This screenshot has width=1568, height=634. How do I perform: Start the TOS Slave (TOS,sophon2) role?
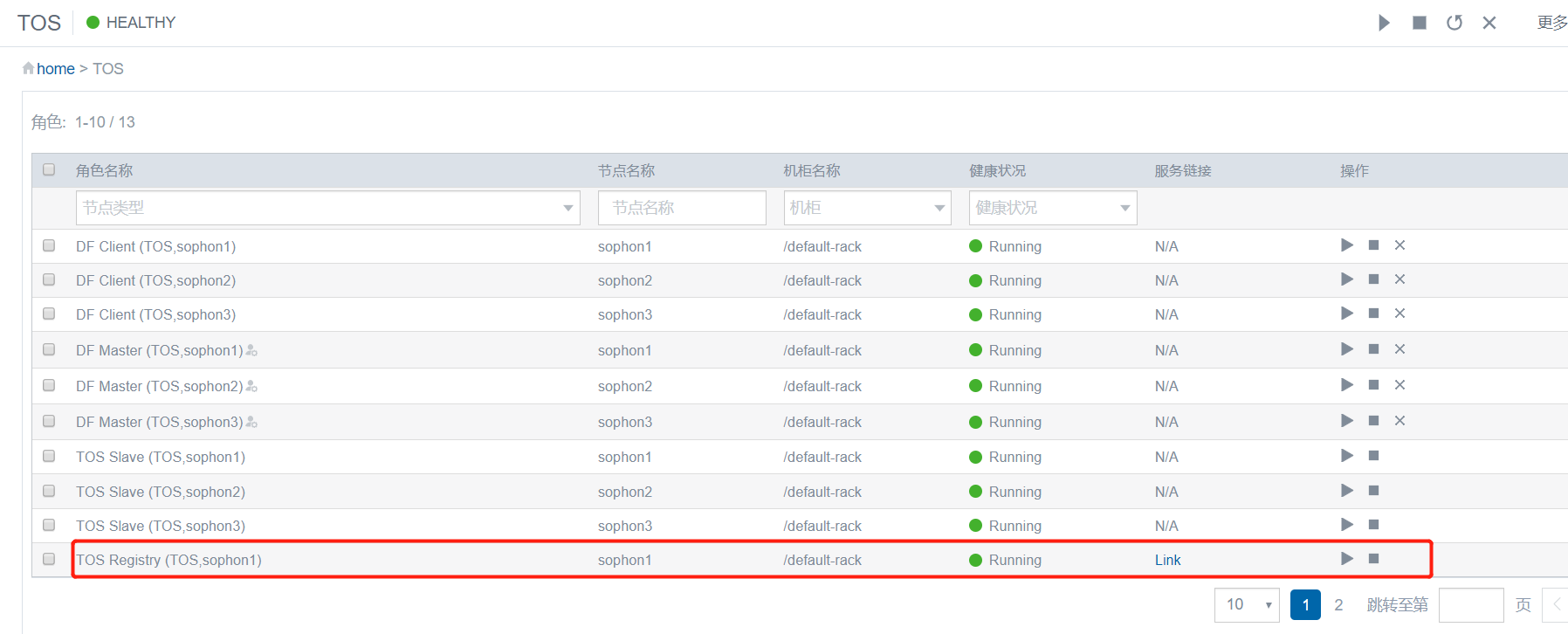point(1347,491)
